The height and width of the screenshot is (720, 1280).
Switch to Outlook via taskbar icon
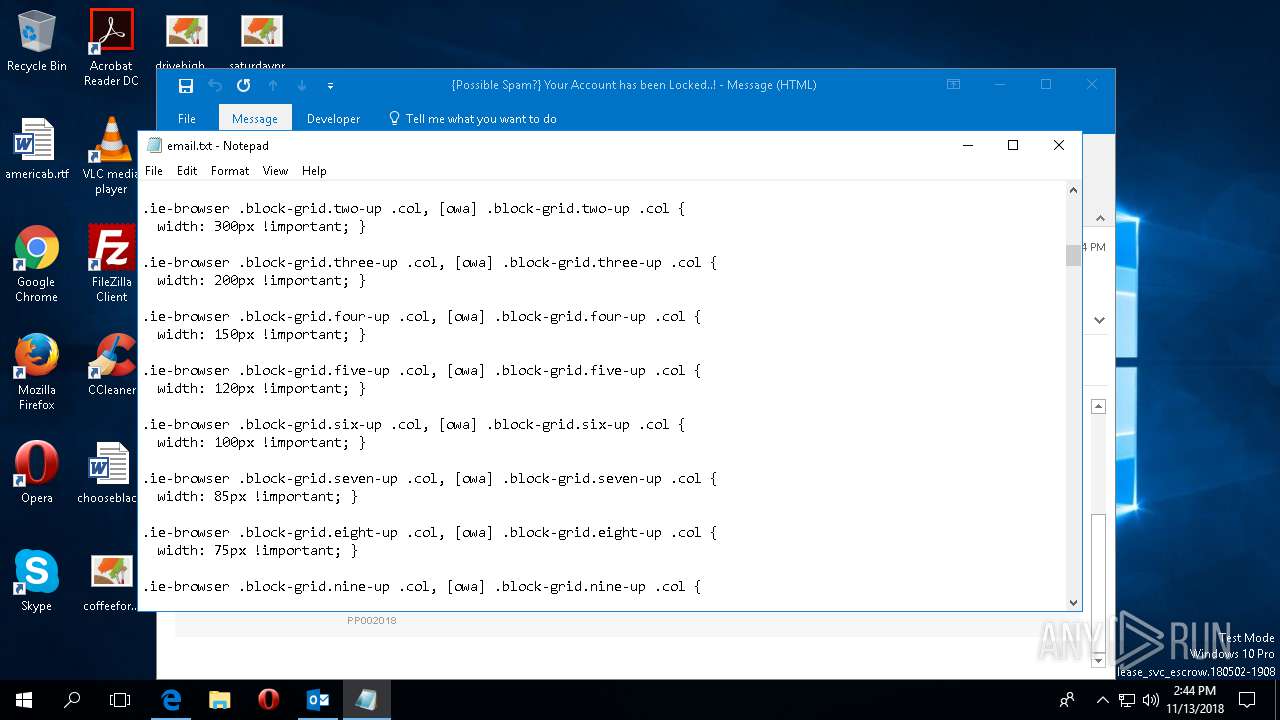[317, 700]
